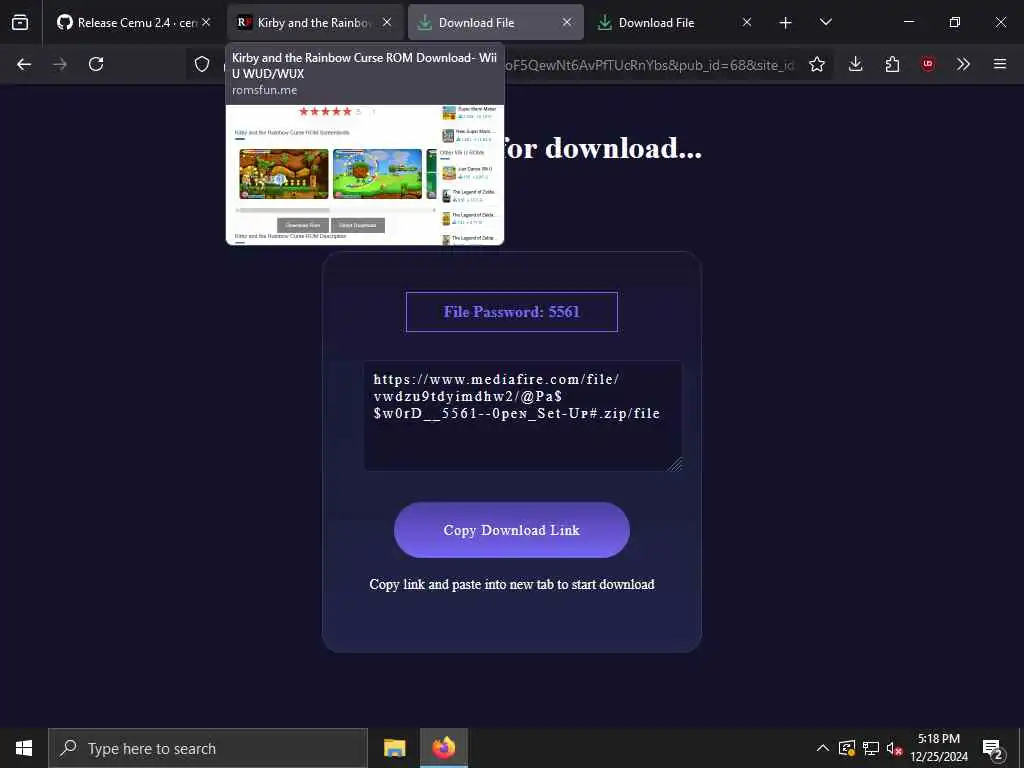This screenshot has width=1024, height=768.
Task: Open the muted volume tray icon
Action: tap(894, 748)
